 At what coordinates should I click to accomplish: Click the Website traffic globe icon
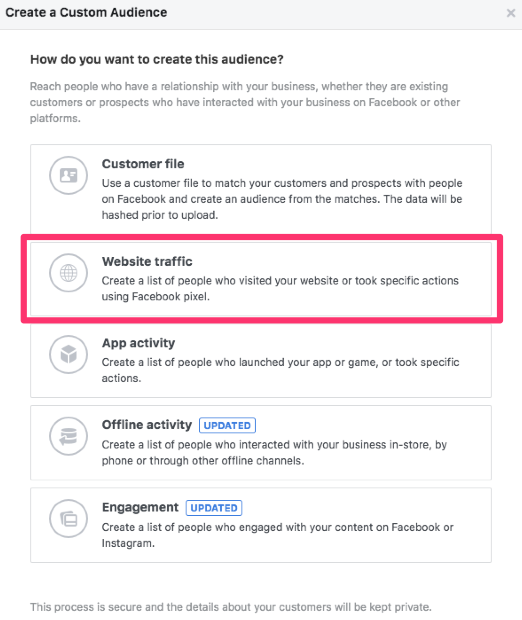[x=68, y=273]
